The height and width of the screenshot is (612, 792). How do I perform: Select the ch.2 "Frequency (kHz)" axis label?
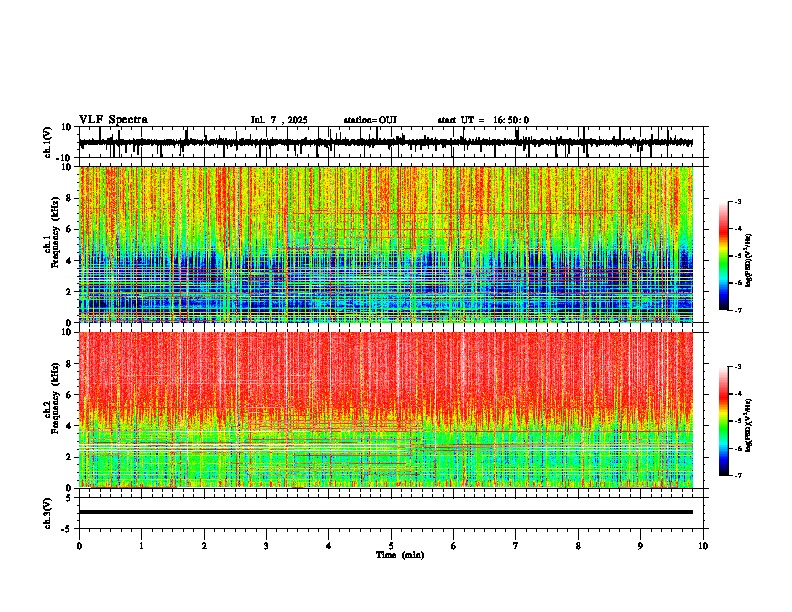(56, 398)
